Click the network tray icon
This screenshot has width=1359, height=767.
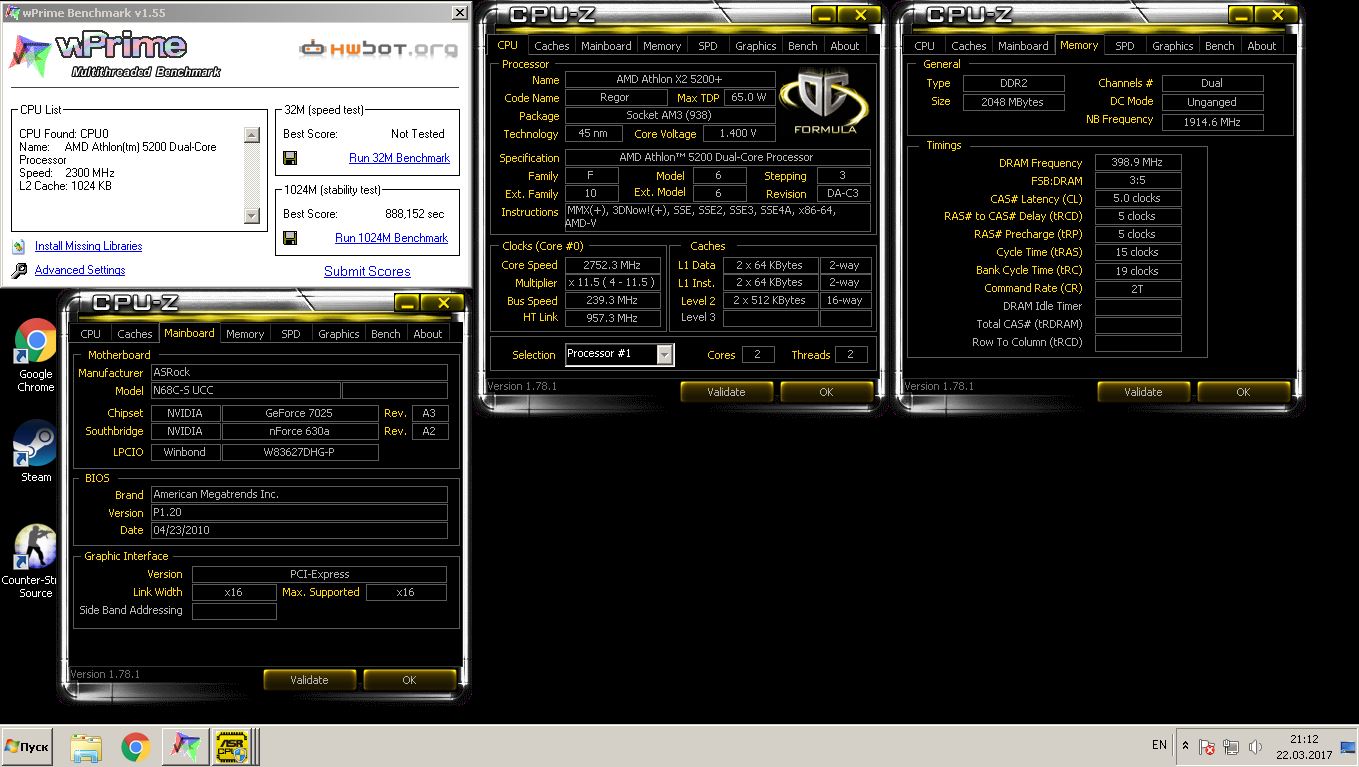tap(1231, 747)
